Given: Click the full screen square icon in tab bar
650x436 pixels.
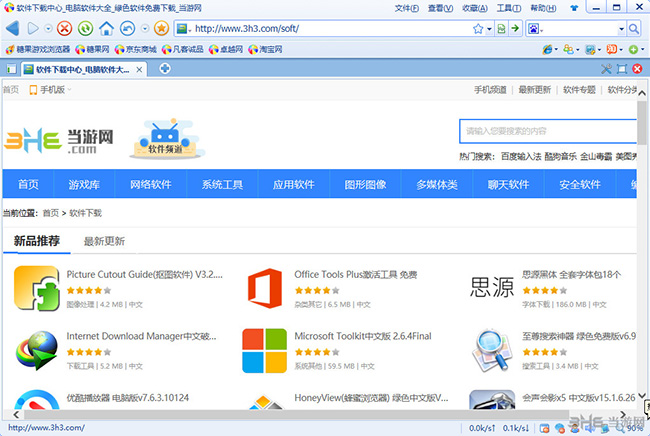Looking at the screenshot, I should pyautogui.click(x=622, y=69).
